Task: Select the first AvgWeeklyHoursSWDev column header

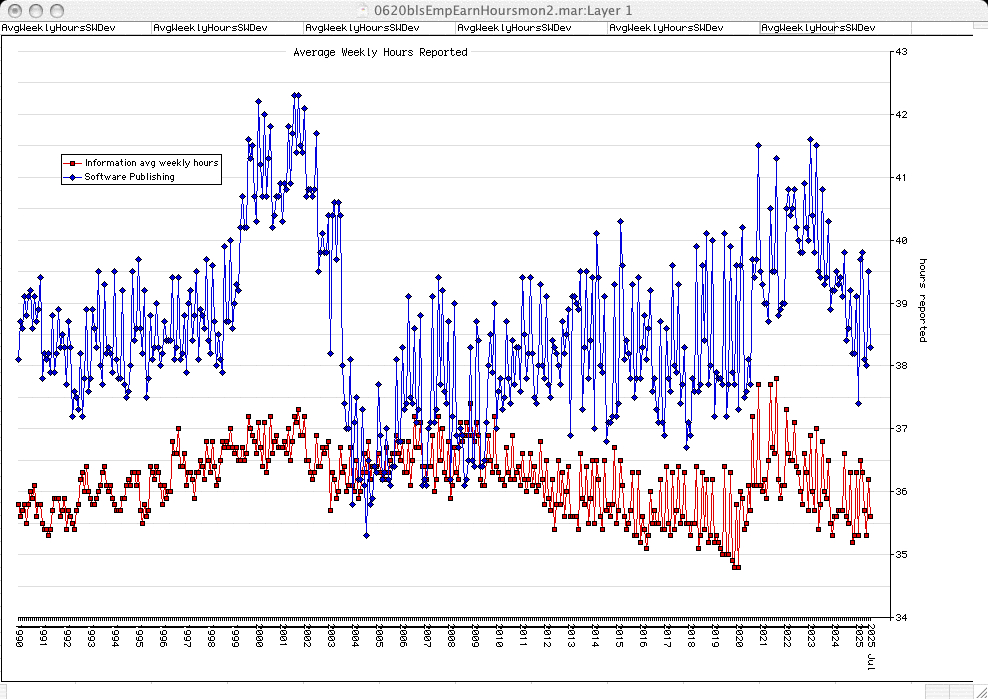Action: pos(59,28)
